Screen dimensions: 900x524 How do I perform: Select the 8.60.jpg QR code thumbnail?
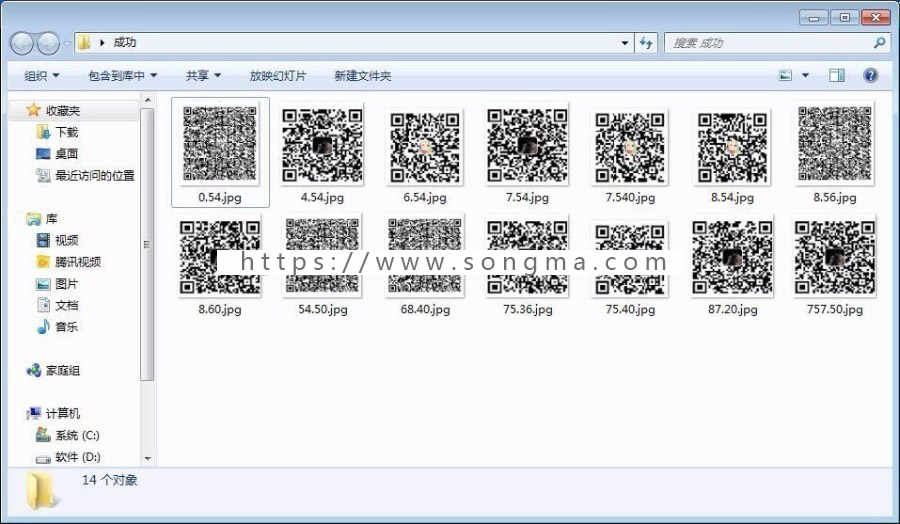tap(220, 258)
